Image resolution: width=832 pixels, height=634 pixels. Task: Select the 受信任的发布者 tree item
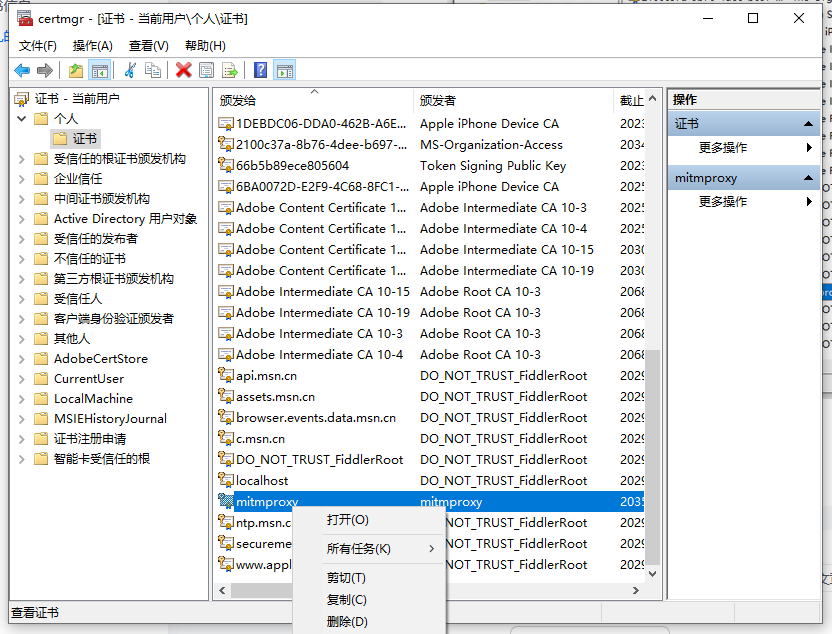96,239
